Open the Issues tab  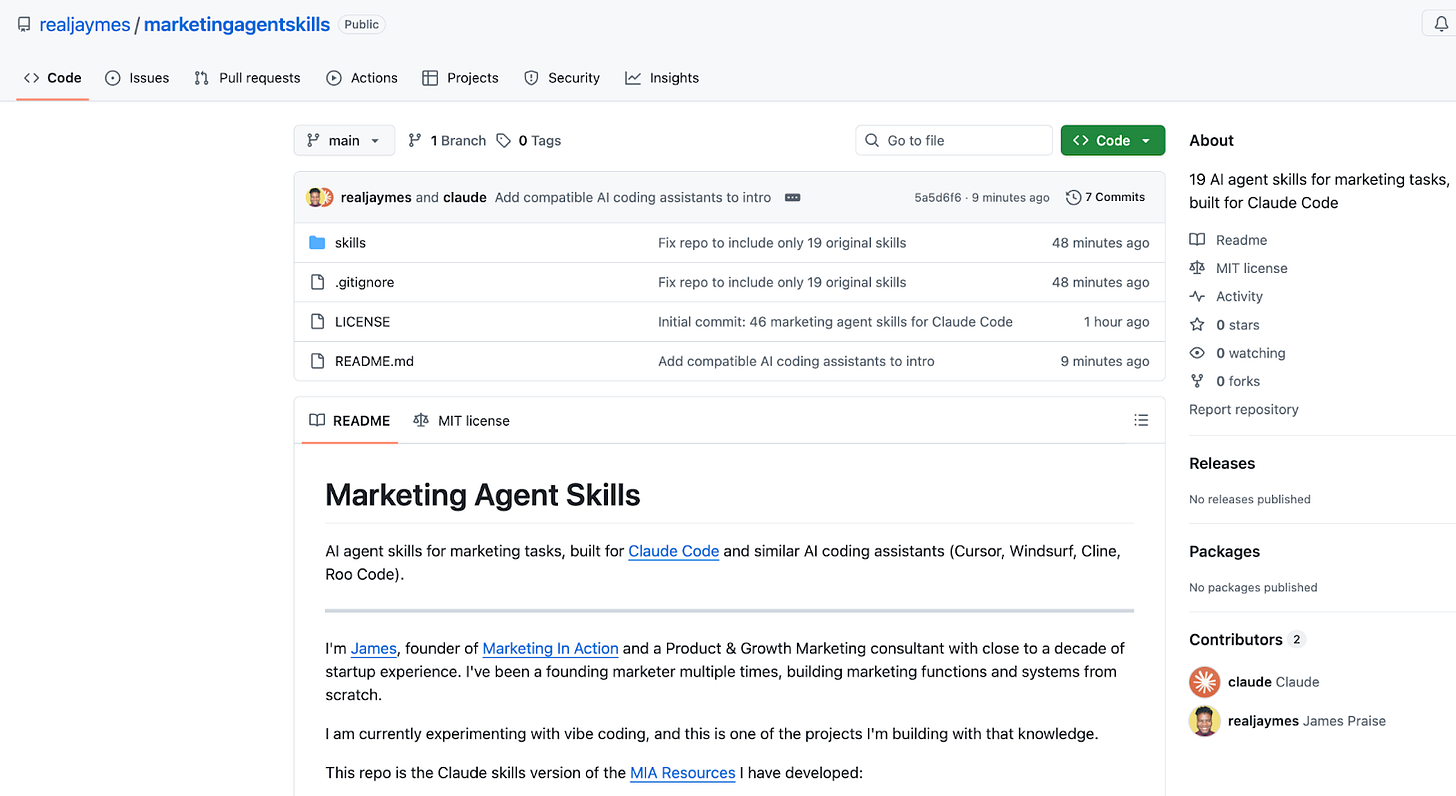[x=137, y=78]
